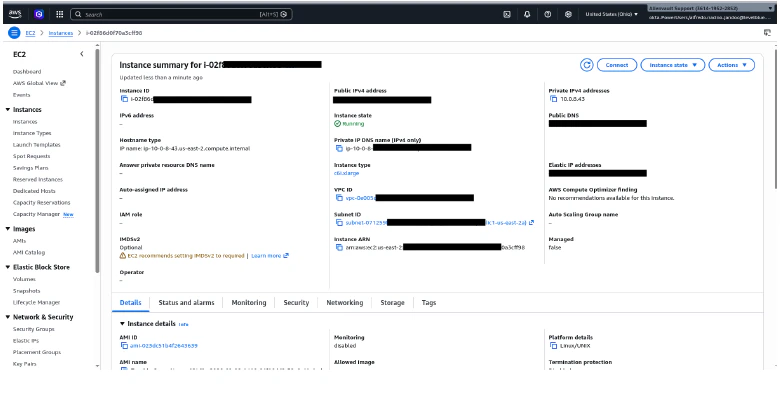The width and height of the screenshot is (780, 399).
Task: Copy the private IPv4 address 10.0.8.43
Action: point(553,99)
